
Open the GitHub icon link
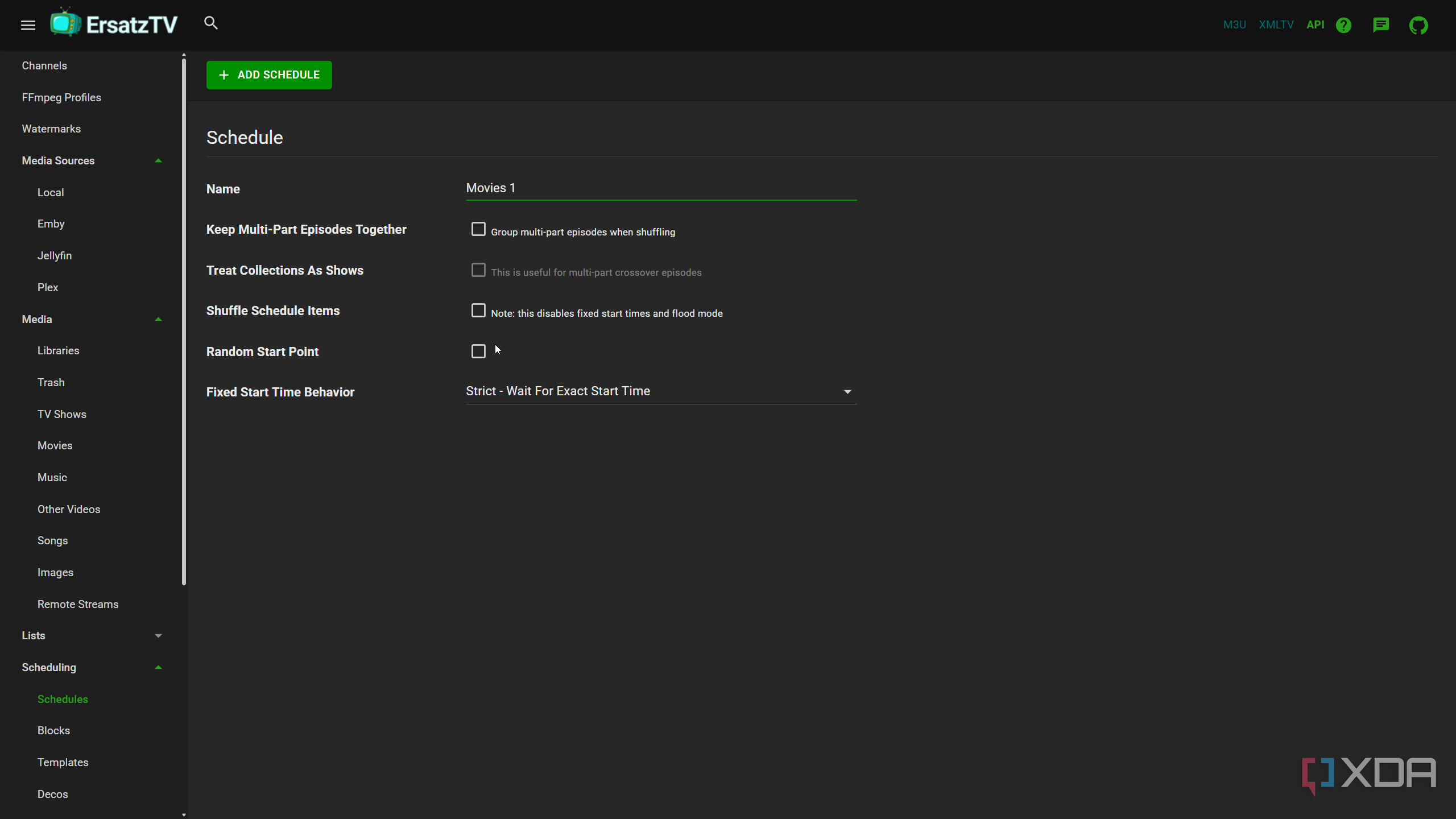click(1418, 25)
